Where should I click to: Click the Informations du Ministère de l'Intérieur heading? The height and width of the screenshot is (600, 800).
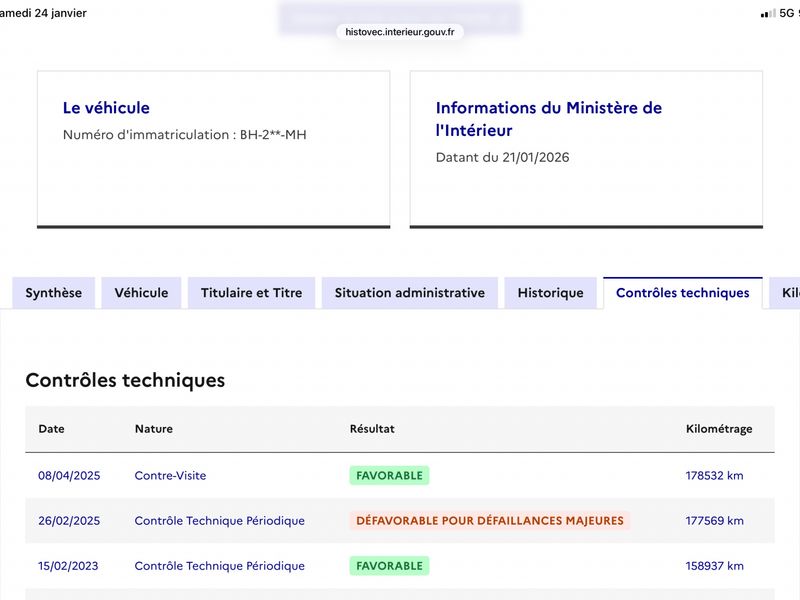tap(548, 119)
